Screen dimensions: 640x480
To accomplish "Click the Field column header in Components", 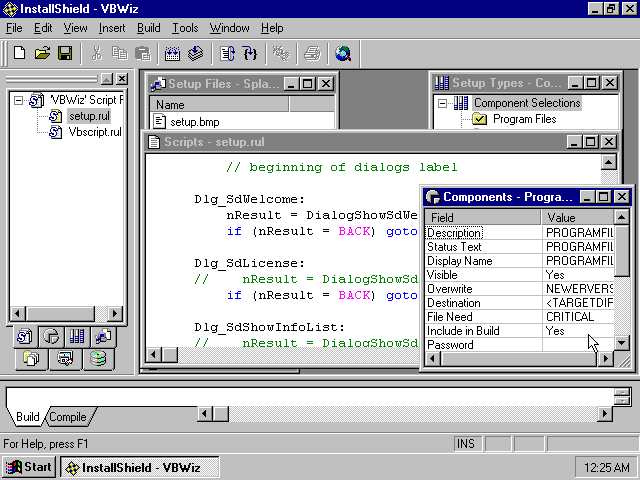I will coord(483,218).
